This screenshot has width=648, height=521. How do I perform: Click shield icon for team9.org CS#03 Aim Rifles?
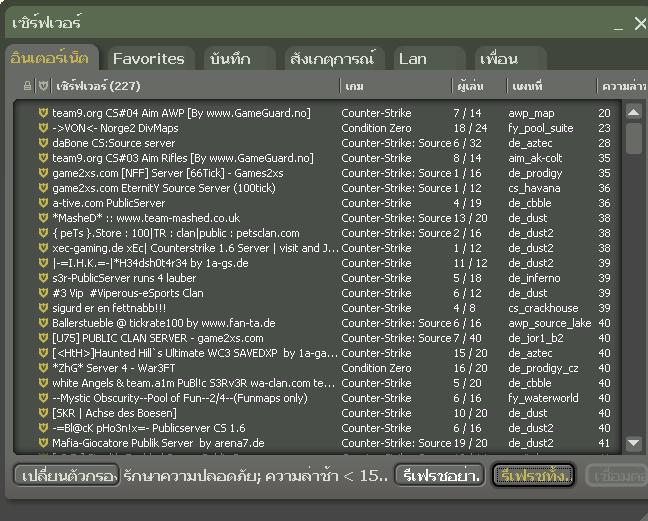43,158
